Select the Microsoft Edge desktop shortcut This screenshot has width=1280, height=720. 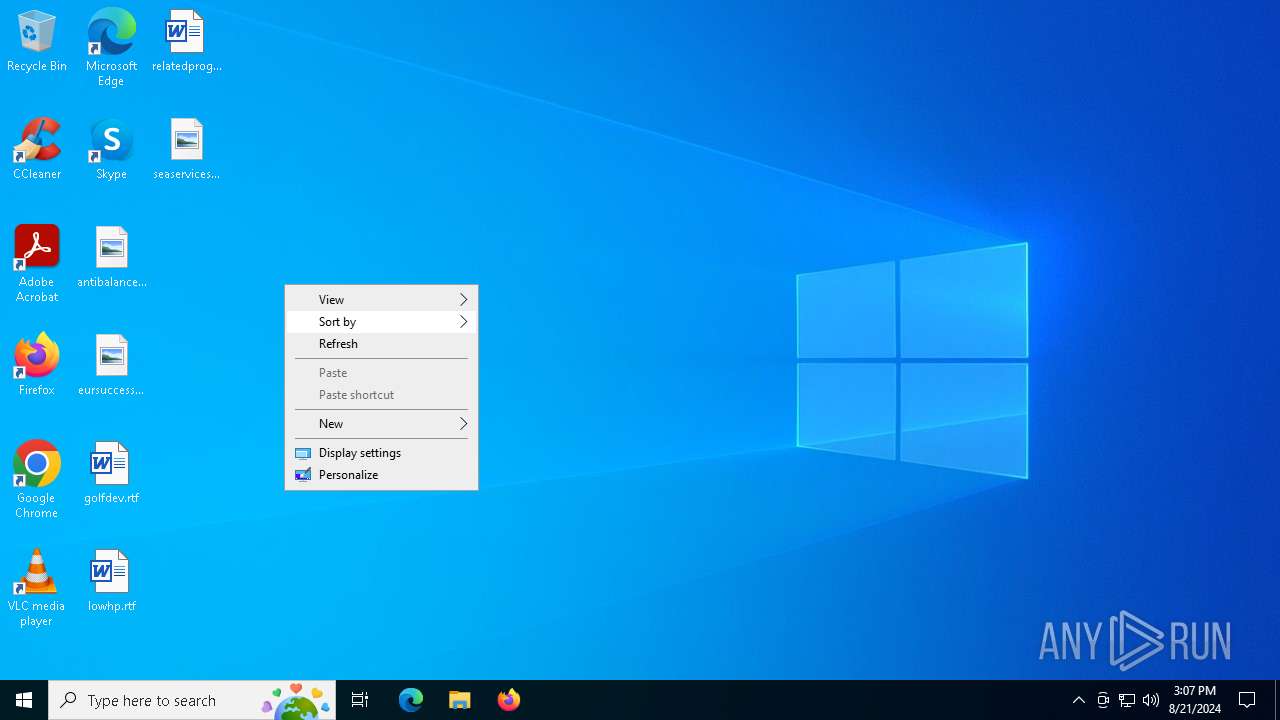coord(111,47)
